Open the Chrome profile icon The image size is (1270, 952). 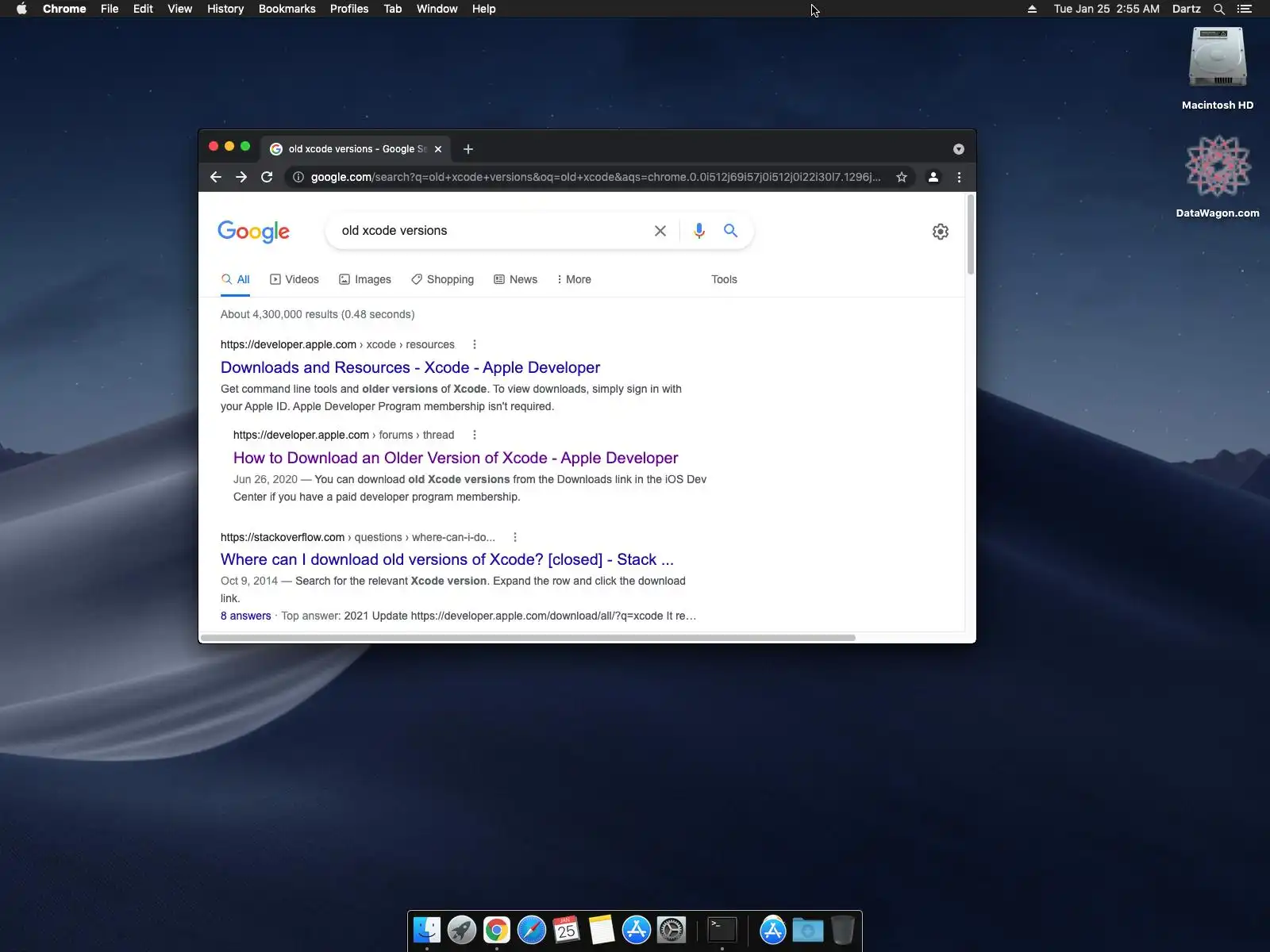[933, 177]
